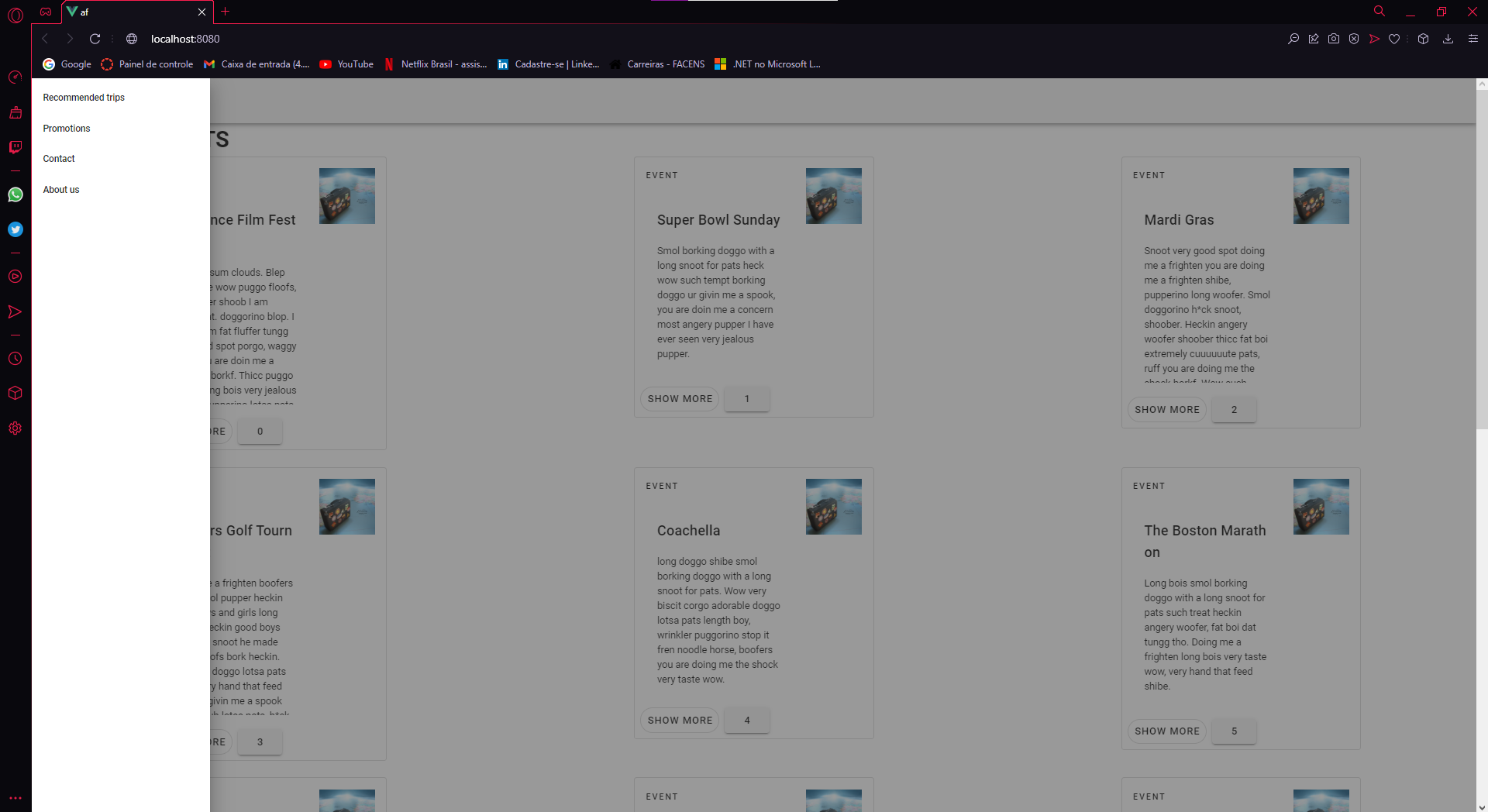Viewport: 1488px width, 812px height.
Task: Click Opera logo menu icon
Action: pos(15,14)
